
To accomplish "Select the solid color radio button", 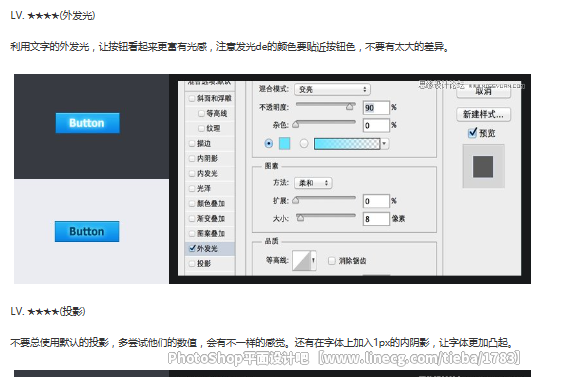I will click(269, 143).
